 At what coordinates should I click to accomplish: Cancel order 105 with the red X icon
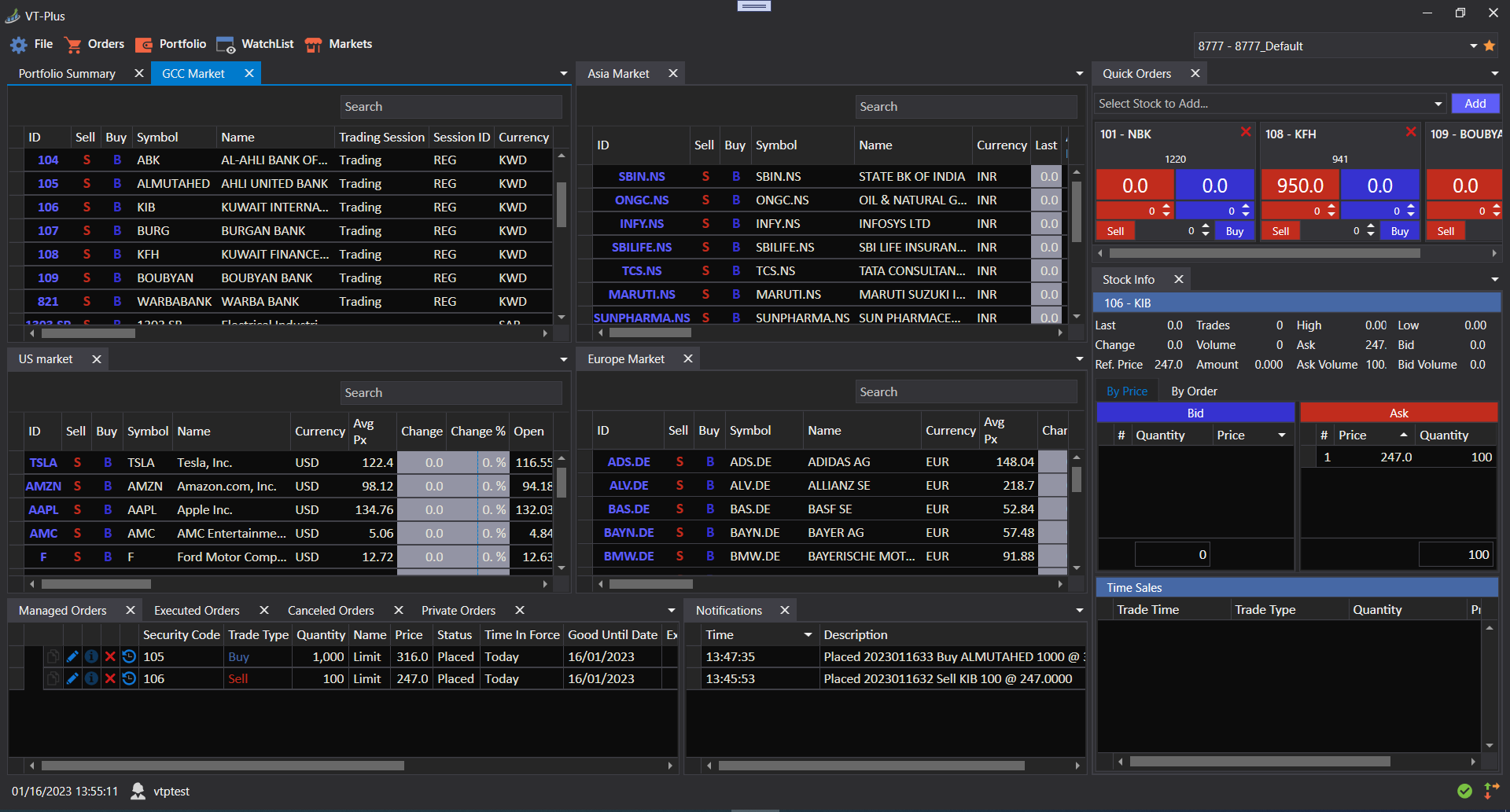click(110, 656)
